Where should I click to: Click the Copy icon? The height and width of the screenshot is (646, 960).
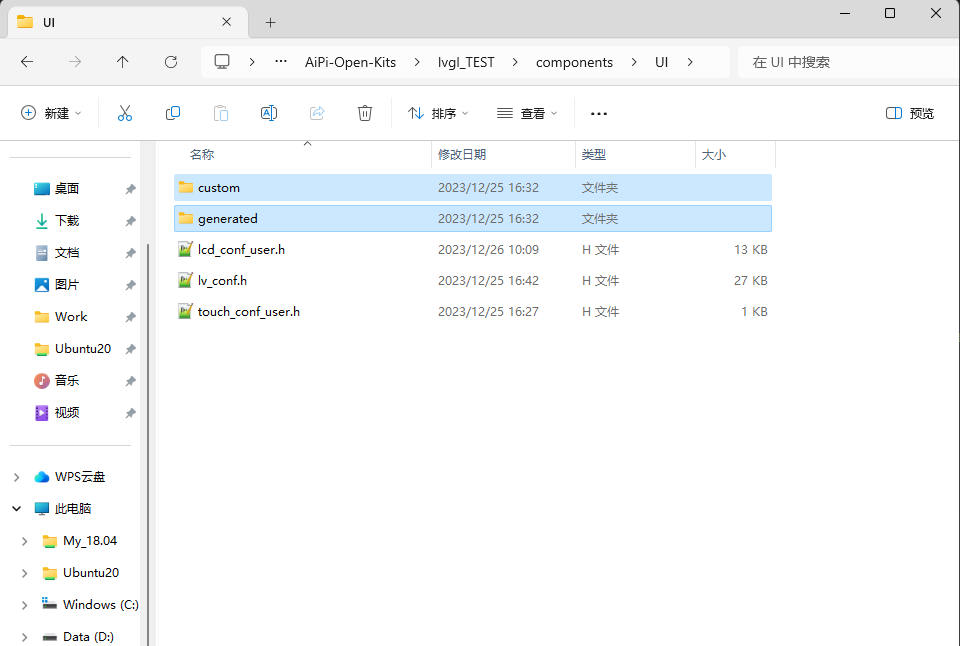coord(172,113)
